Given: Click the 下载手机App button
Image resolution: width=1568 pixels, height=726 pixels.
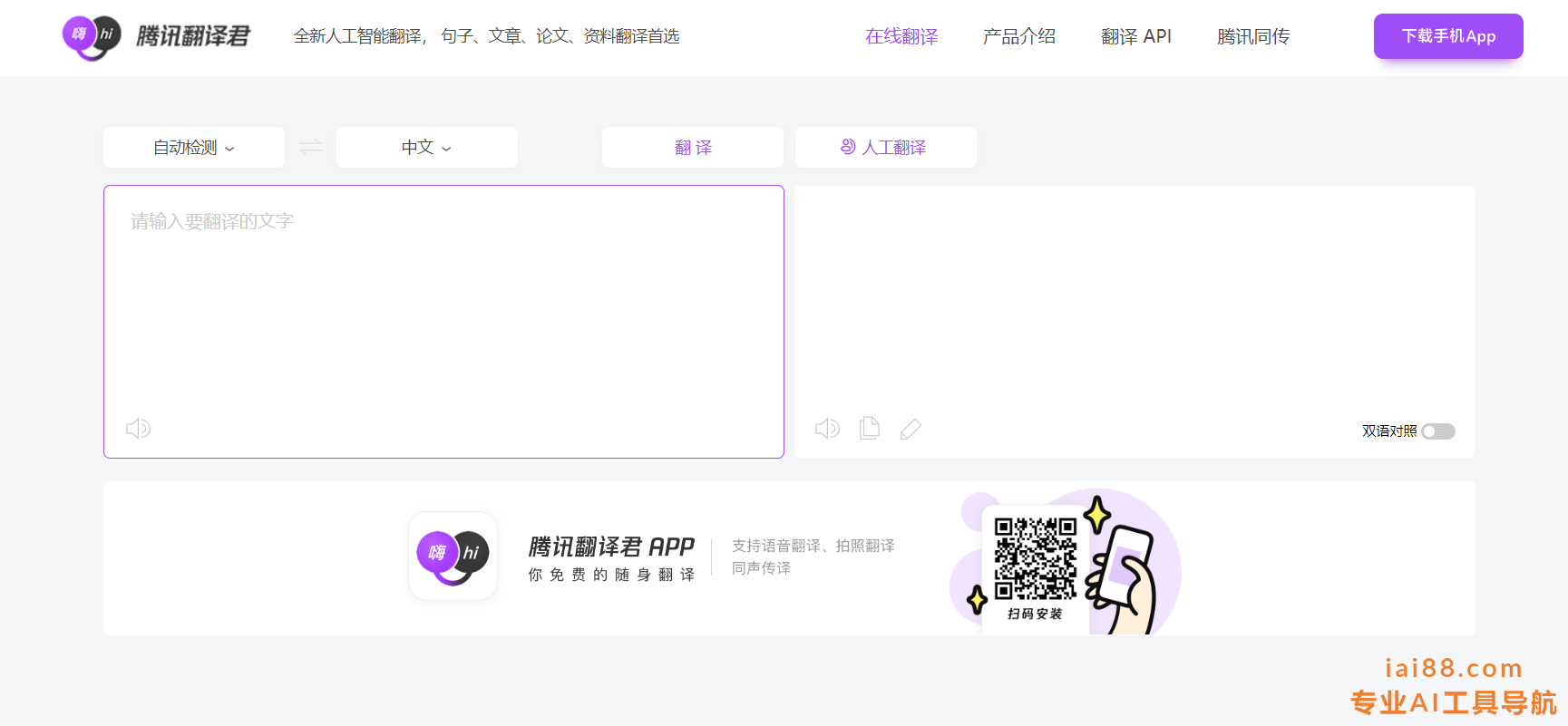Looking at the screenshot, I should [1448, 36].
